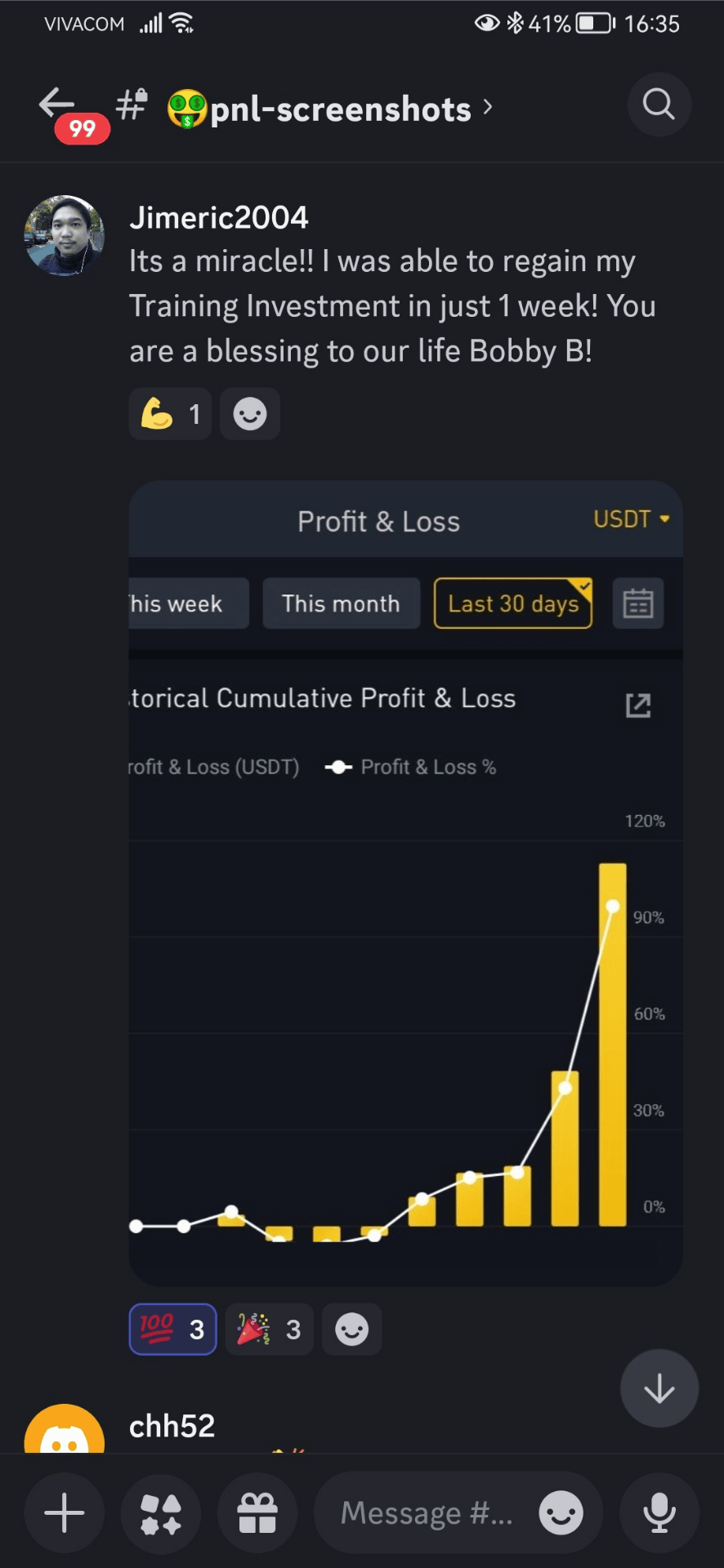Open the USDT currency dropdown
The width and height of the screenshot is (724, 1568).
631,519
